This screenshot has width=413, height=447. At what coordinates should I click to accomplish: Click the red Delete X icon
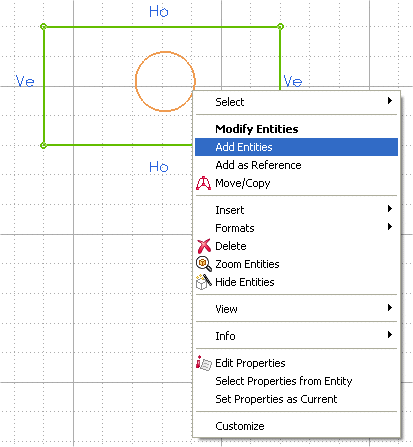click(x=204, y=246)
